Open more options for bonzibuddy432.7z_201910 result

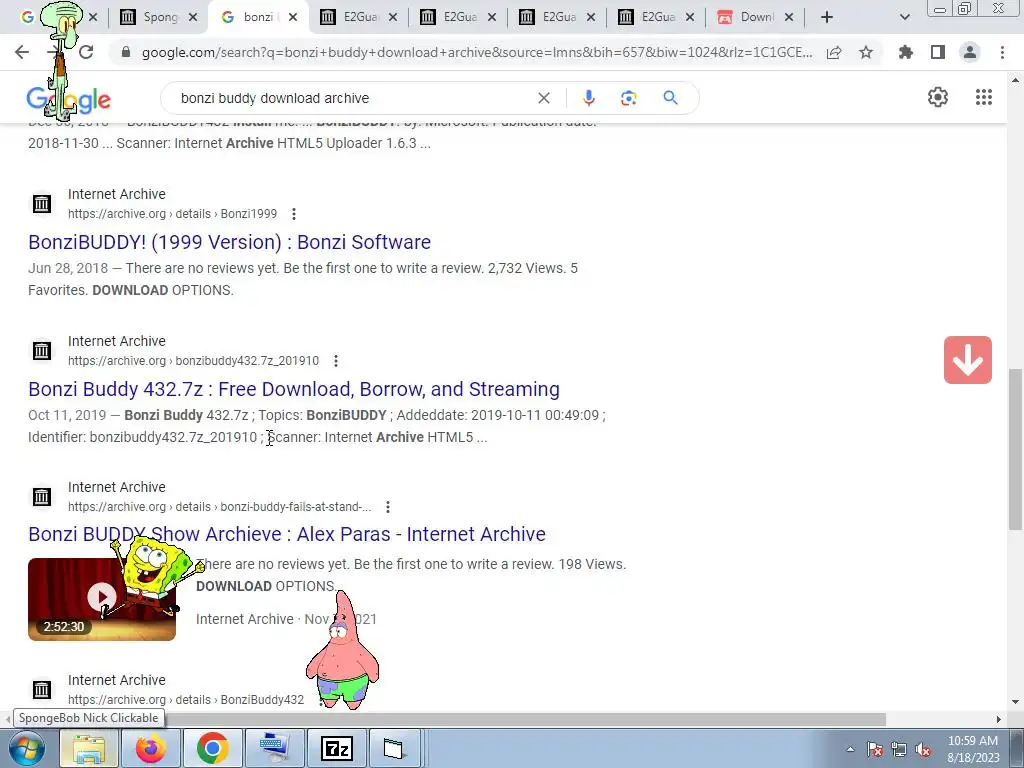pos(336,360)
